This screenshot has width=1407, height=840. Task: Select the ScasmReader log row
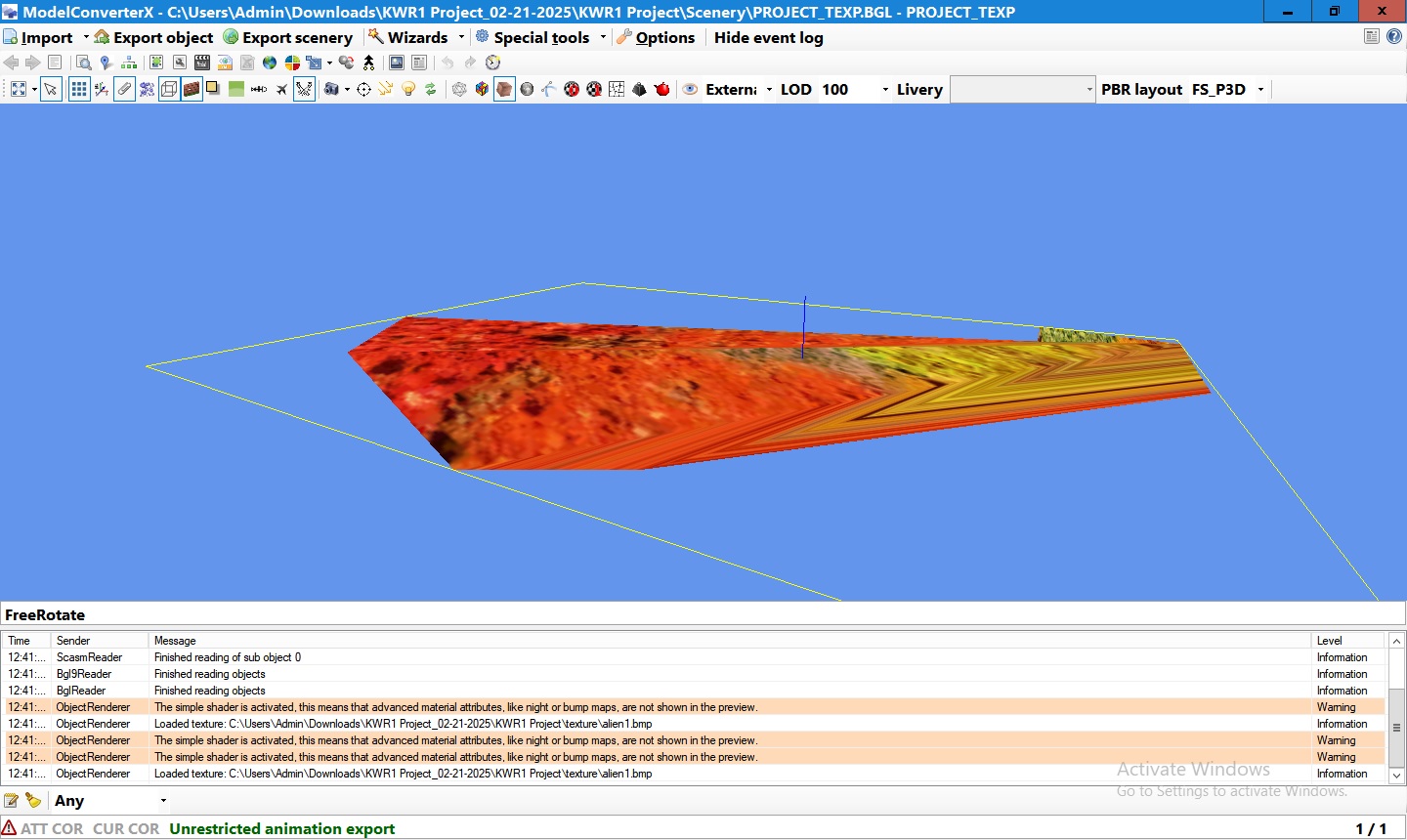(694, 657)
